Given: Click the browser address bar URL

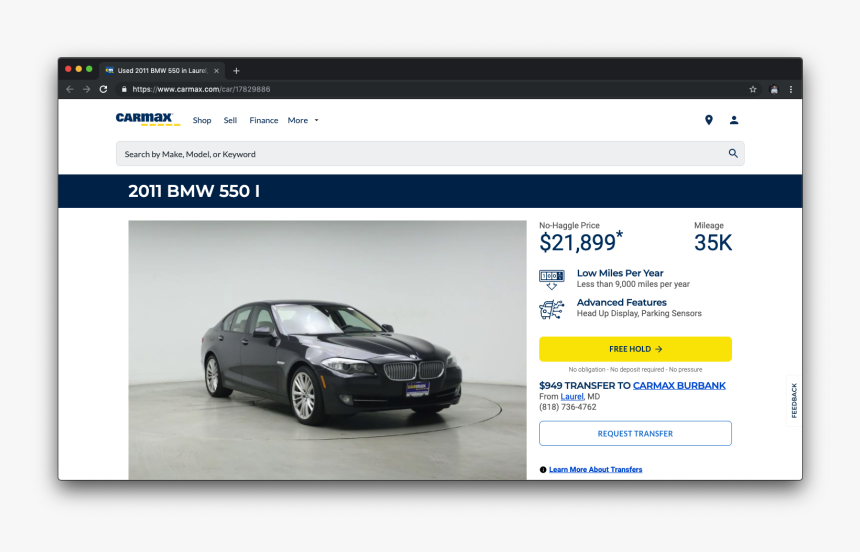Looking at the screenshot, I should (x=201, y=89).
